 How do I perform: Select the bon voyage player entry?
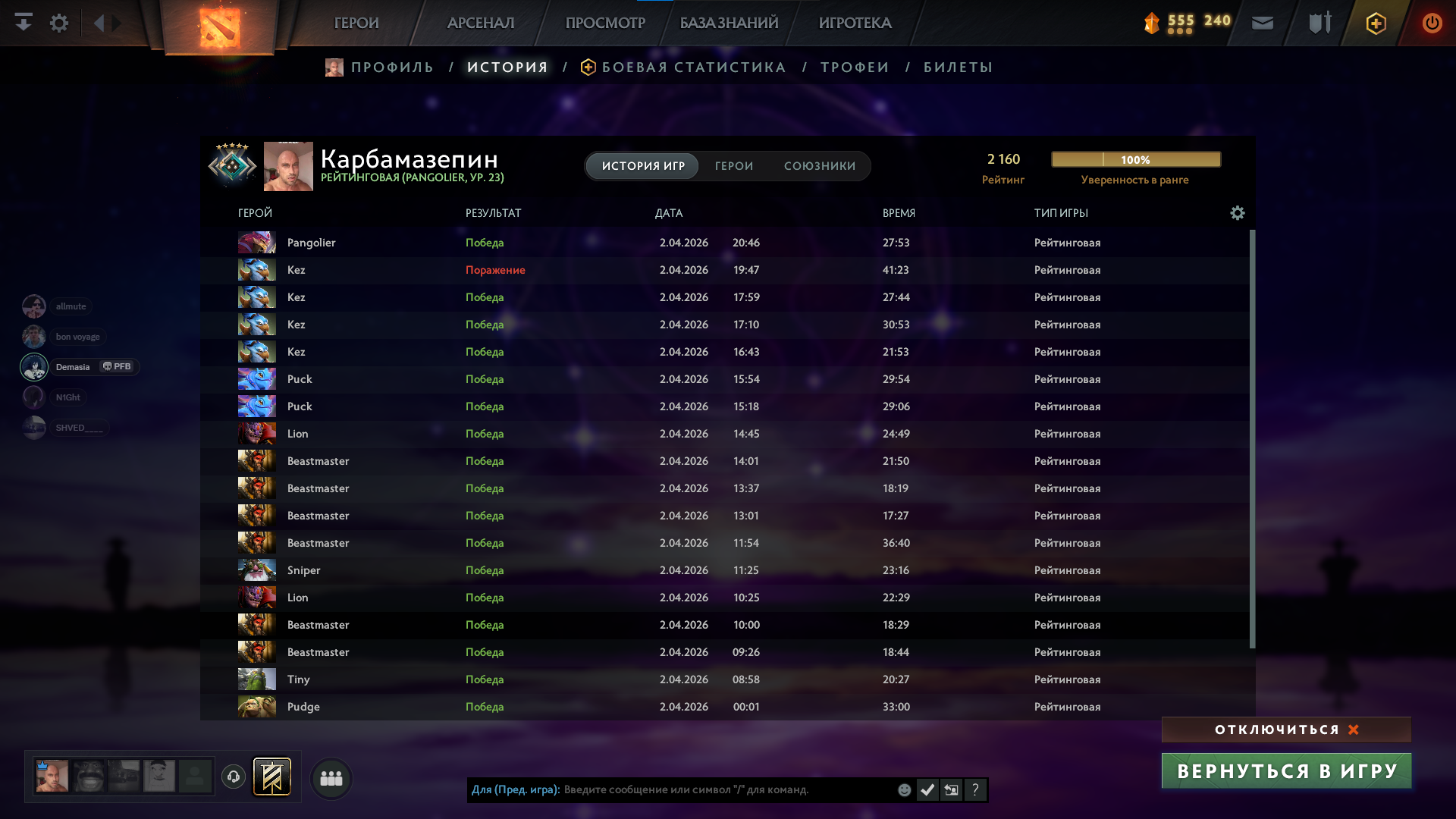click(x=64, y=337)
